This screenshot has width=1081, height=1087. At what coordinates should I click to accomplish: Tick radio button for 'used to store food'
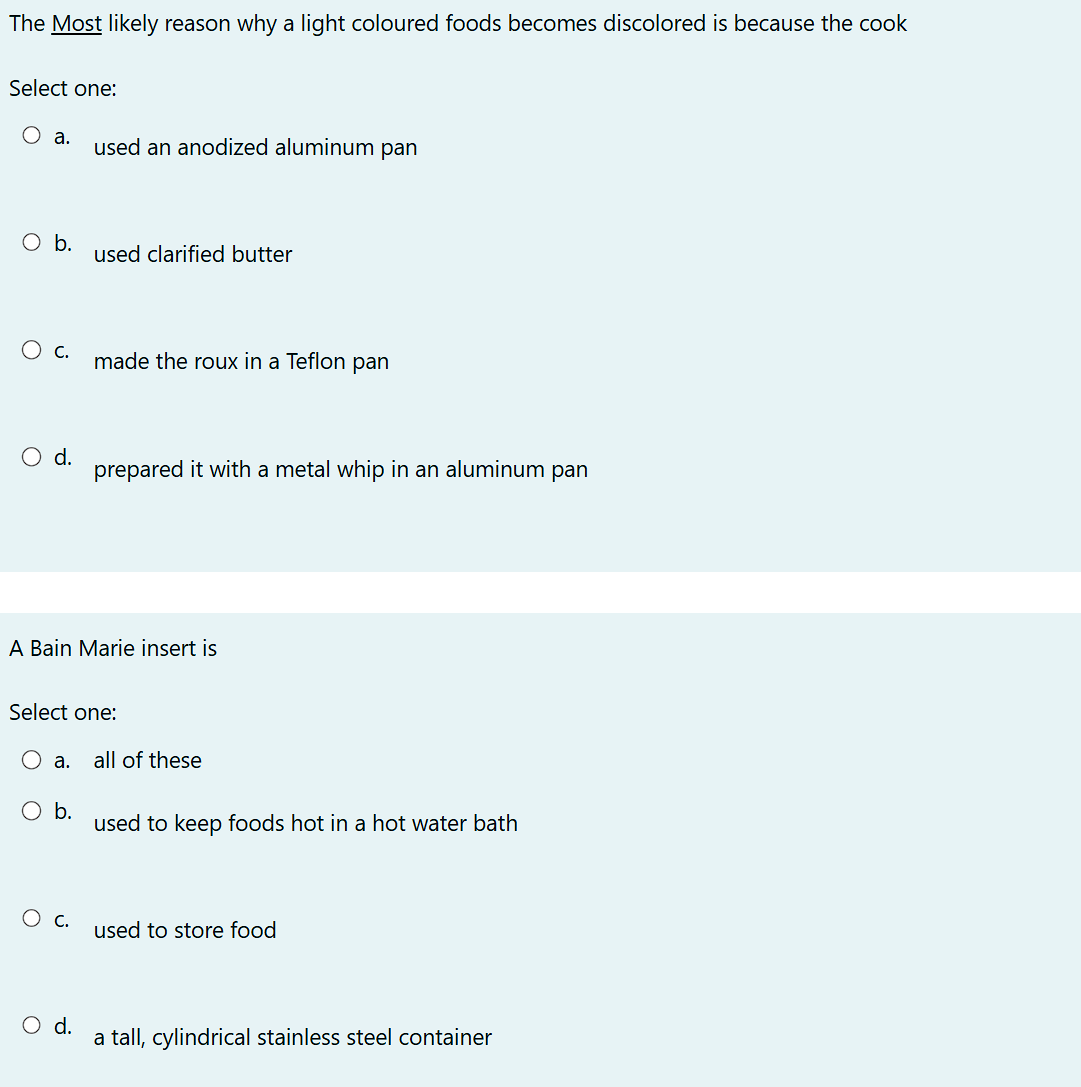click(x=31, y=918)
